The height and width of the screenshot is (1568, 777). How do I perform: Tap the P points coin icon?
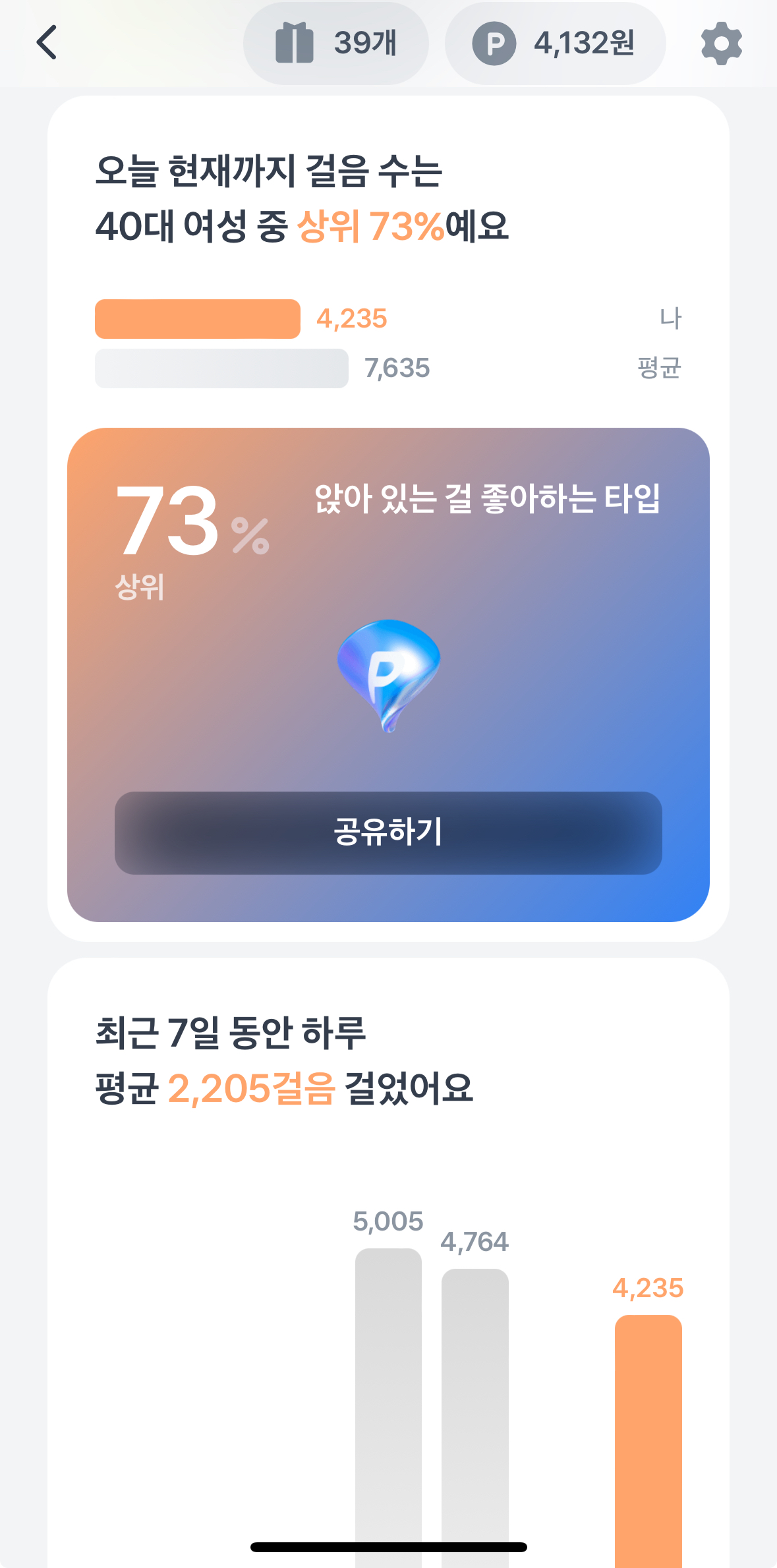click(x=494, y=44)
